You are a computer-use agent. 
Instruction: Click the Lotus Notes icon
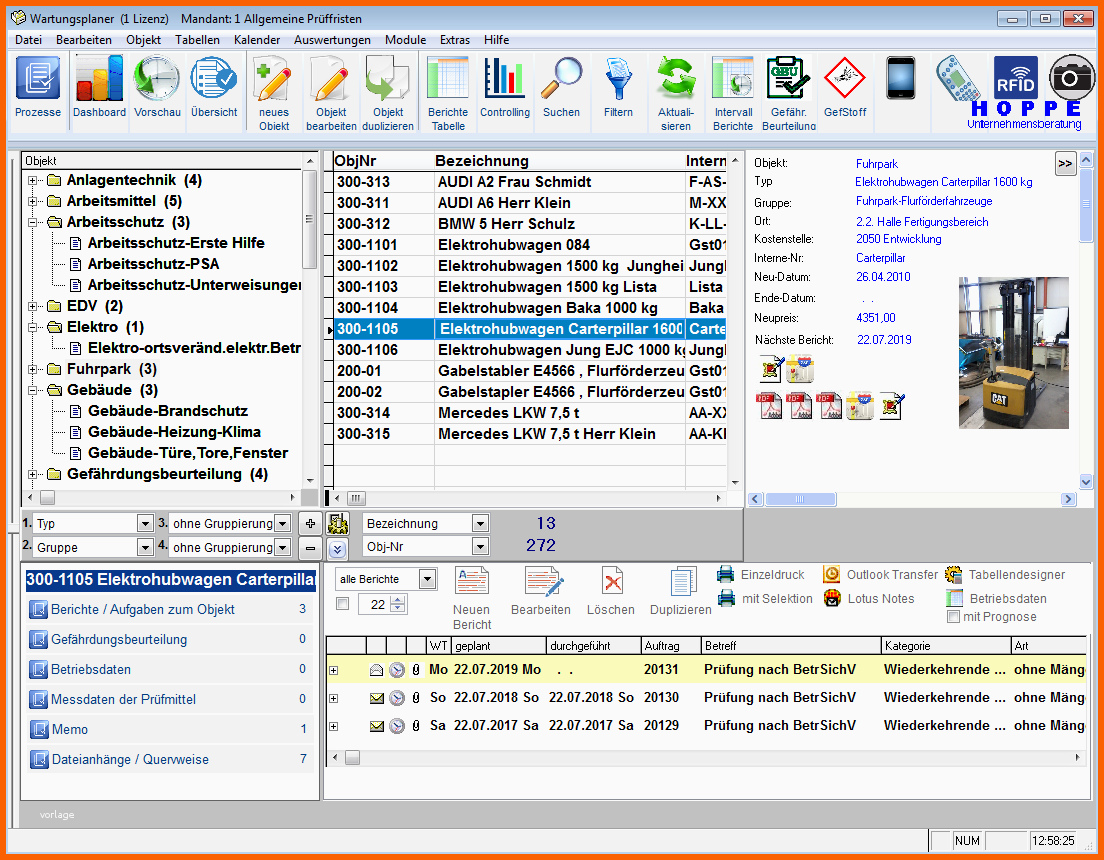pyautogui.click(x=832, y=599)
